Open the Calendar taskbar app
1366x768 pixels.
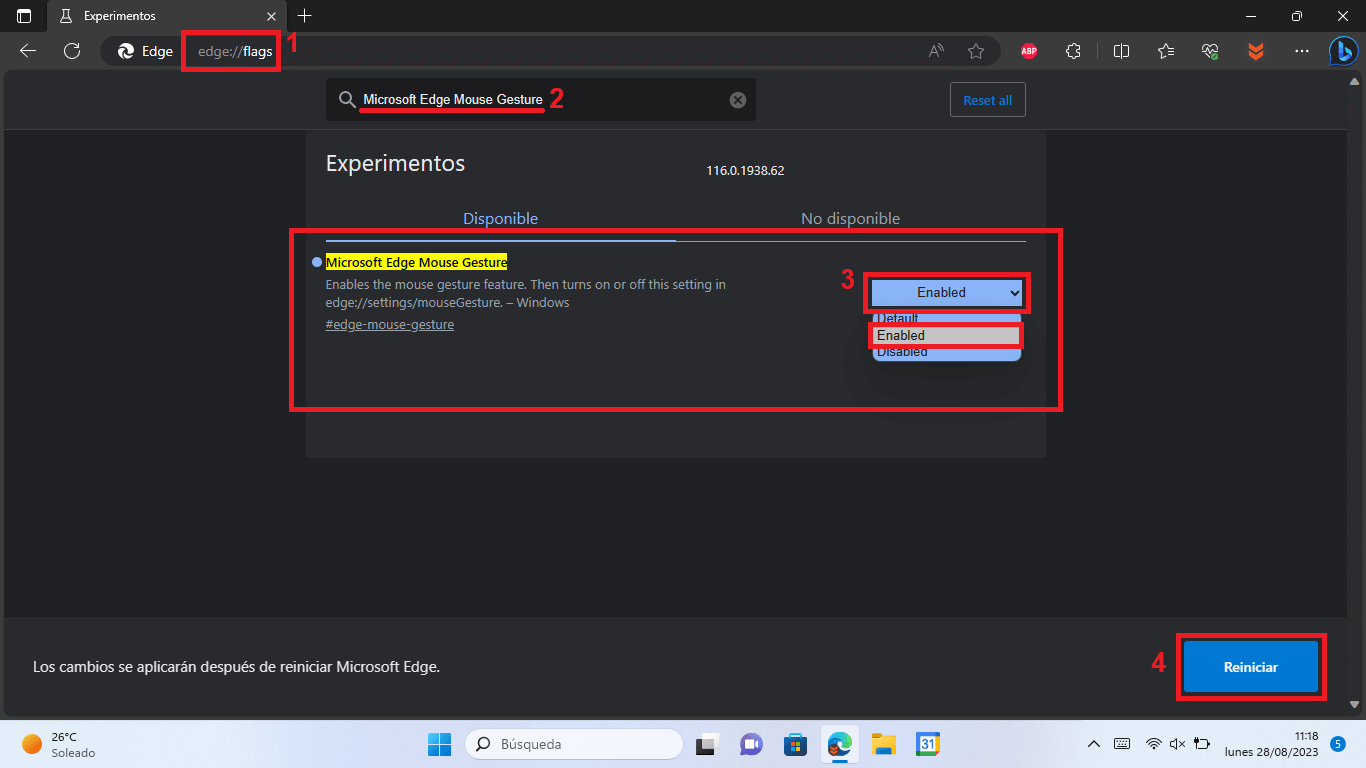(927, 744)
